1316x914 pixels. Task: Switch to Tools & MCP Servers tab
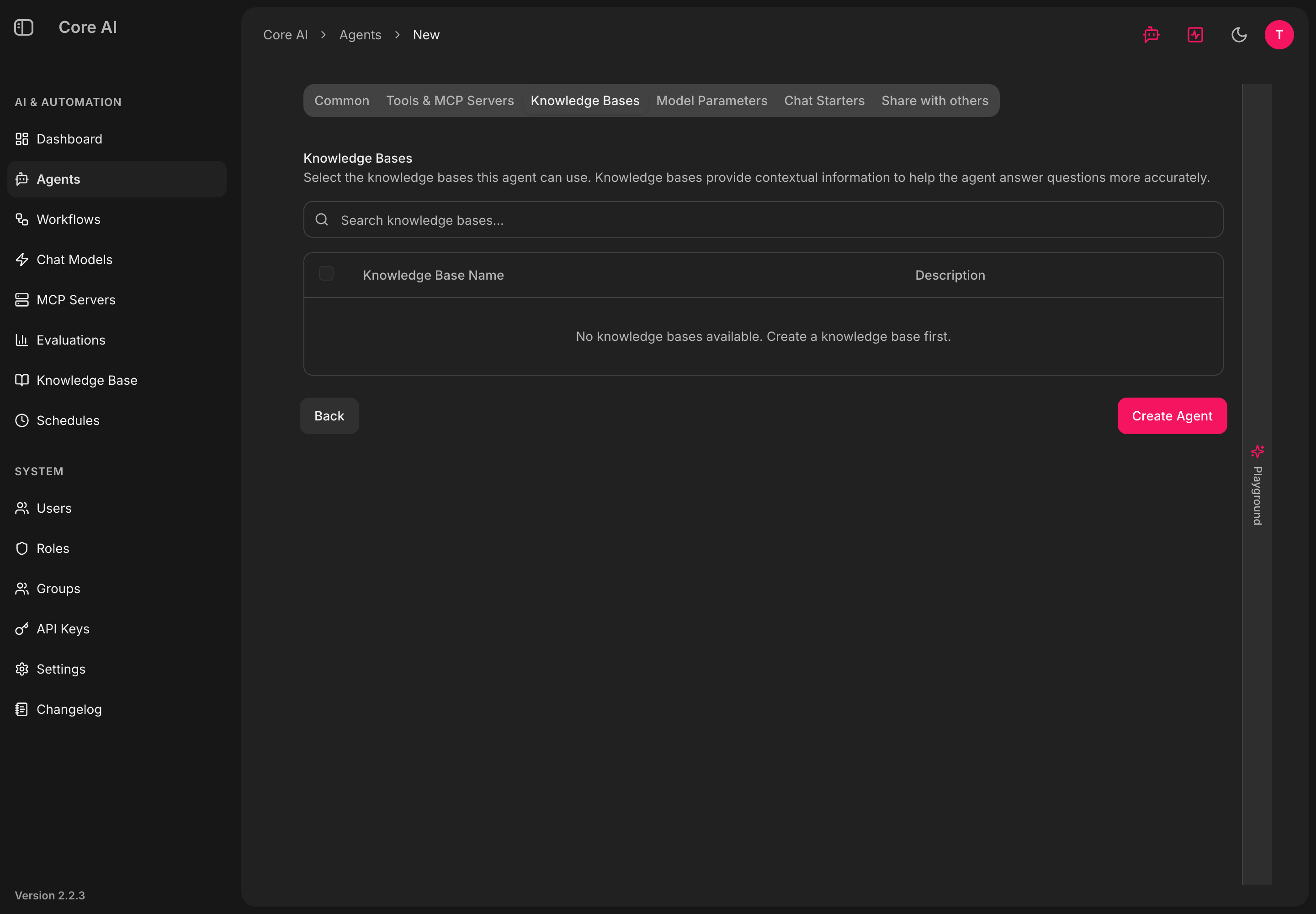[450, 101]
